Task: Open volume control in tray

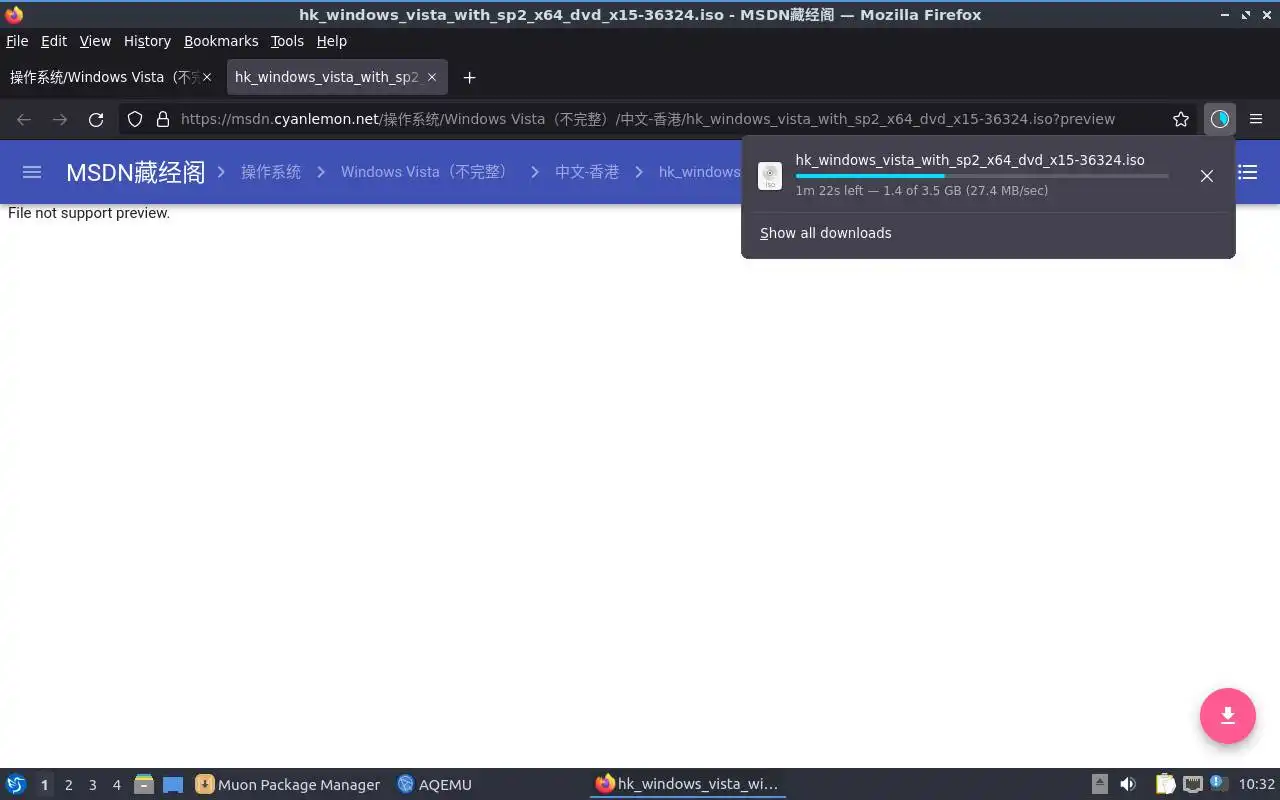Action: click(1128, 784)
